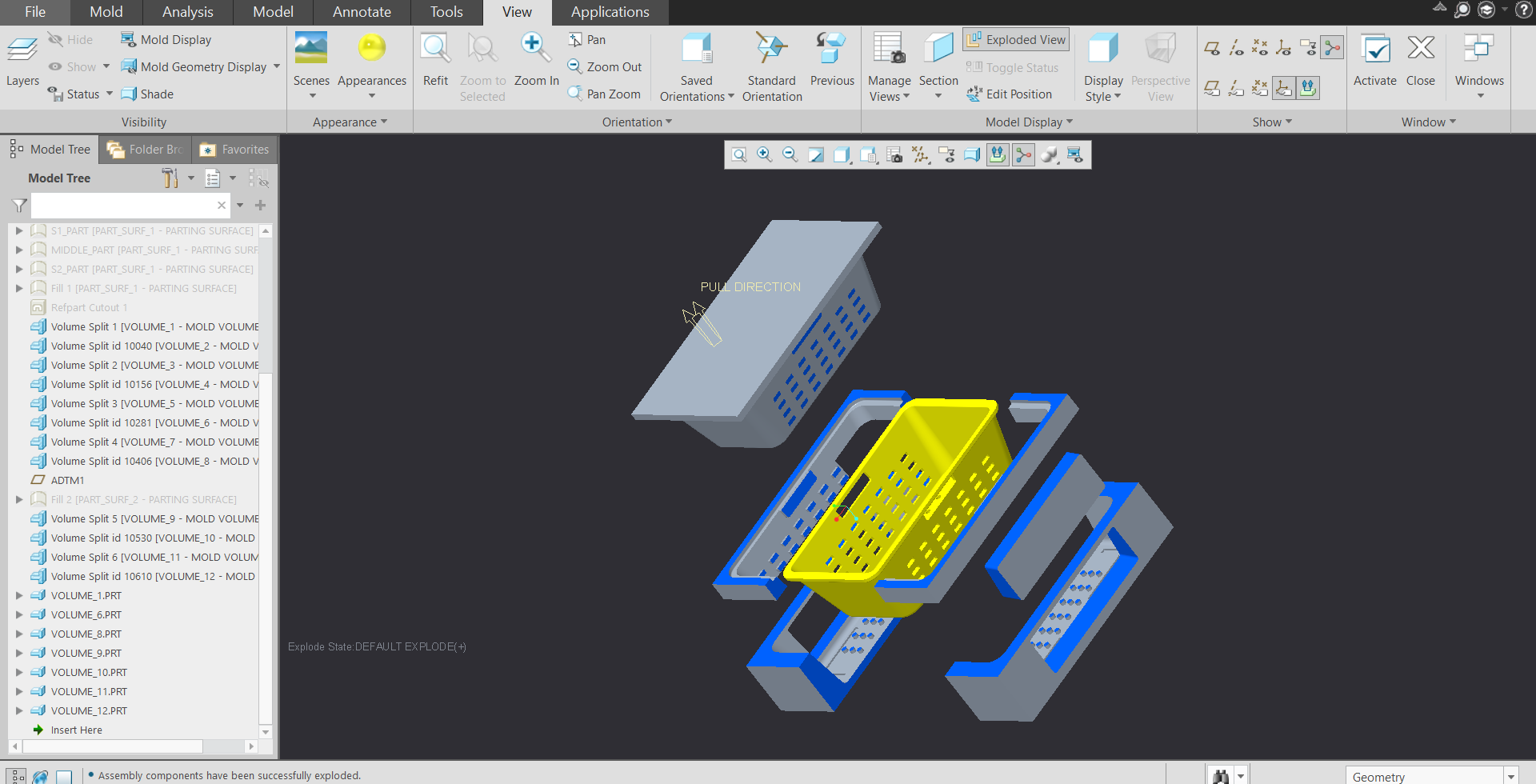Switch to the Analysis ribbon tab
The width and height of the screenshot is (1536, 784).
click(x=188, y=12)
